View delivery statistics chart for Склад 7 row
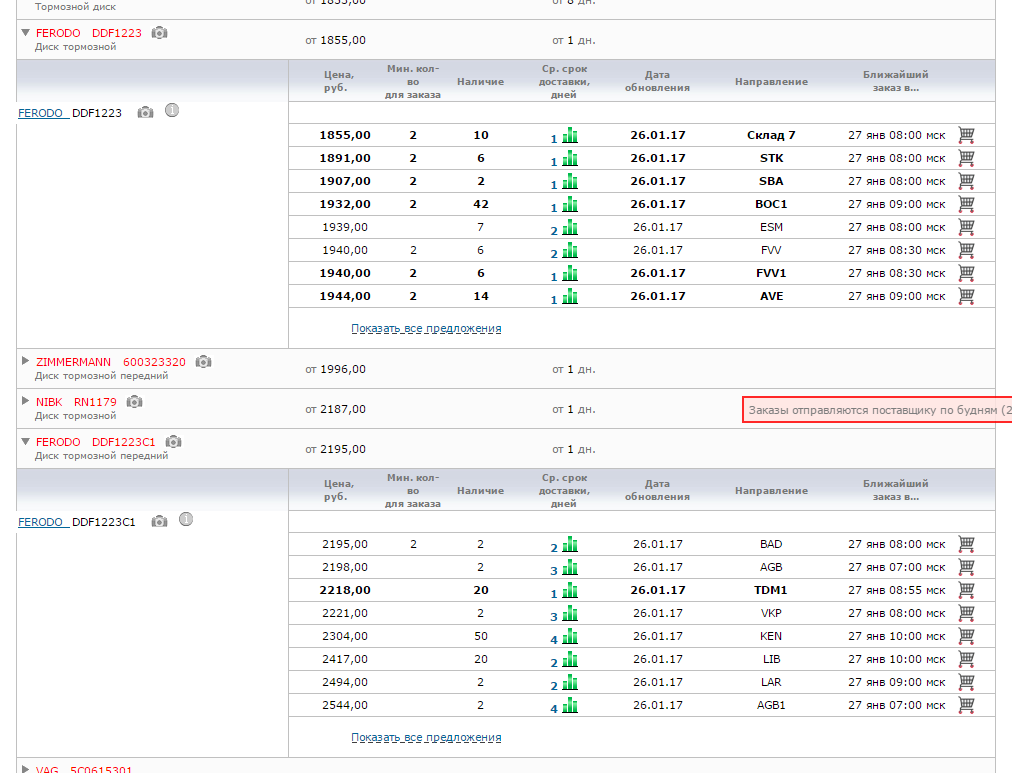Screen dimensions: 1012x773 (570, 136)
